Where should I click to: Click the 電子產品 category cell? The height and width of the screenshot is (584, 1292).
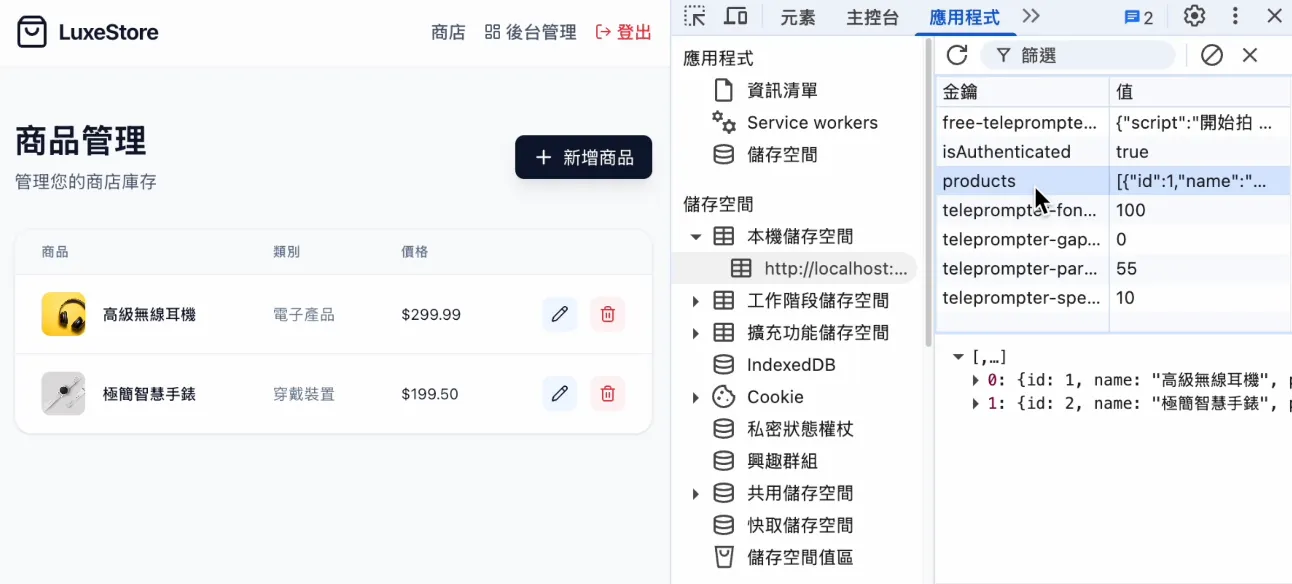304,314
